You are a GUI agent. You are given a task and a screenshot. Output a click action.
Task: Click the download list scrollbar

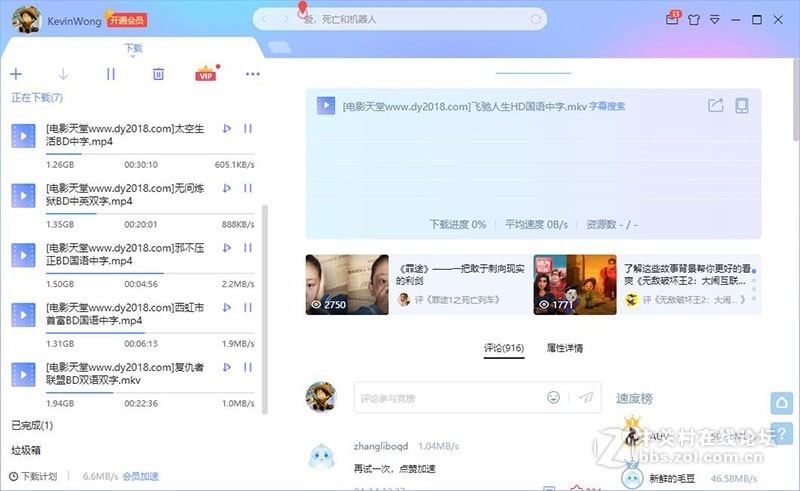264,309
